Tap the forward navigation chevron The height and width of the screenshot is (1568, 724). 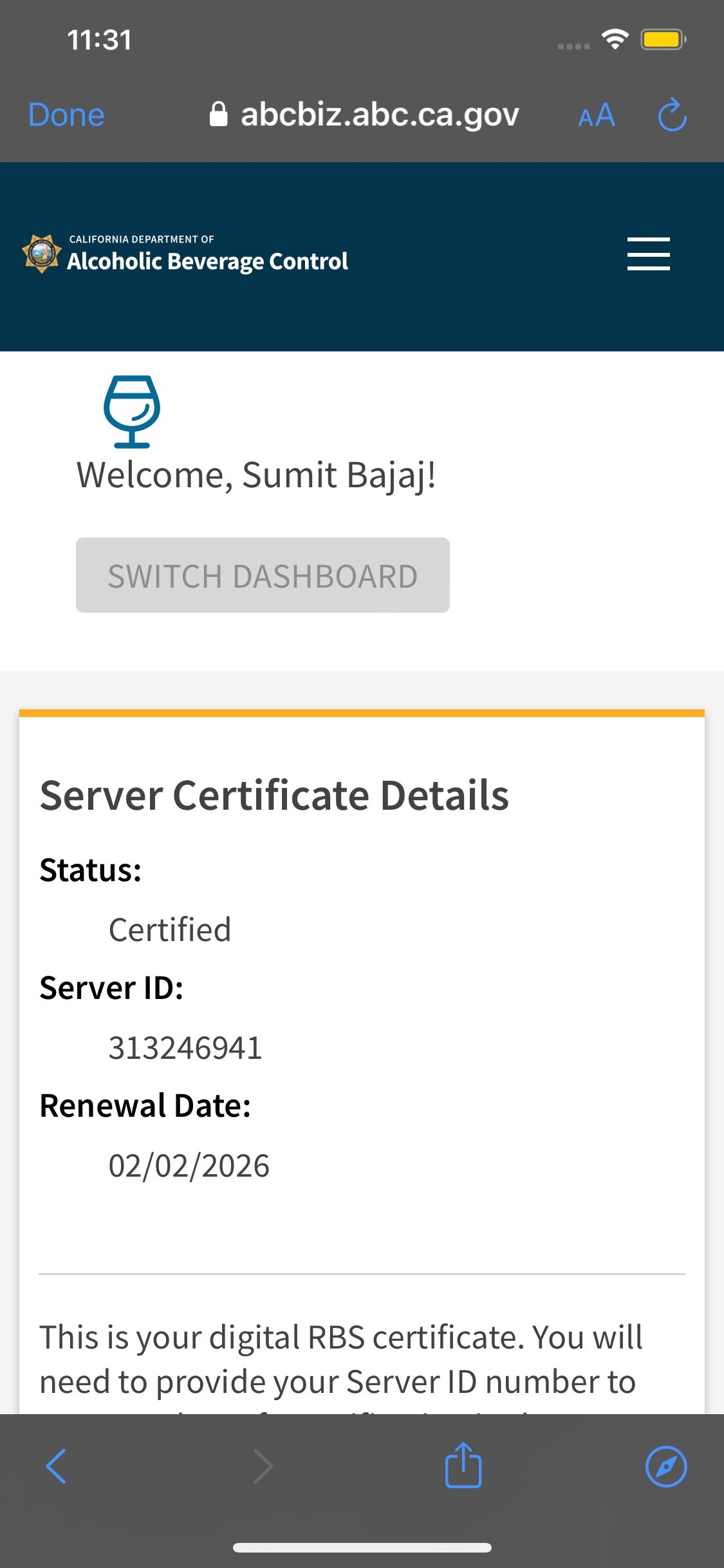pos(263,1466)
